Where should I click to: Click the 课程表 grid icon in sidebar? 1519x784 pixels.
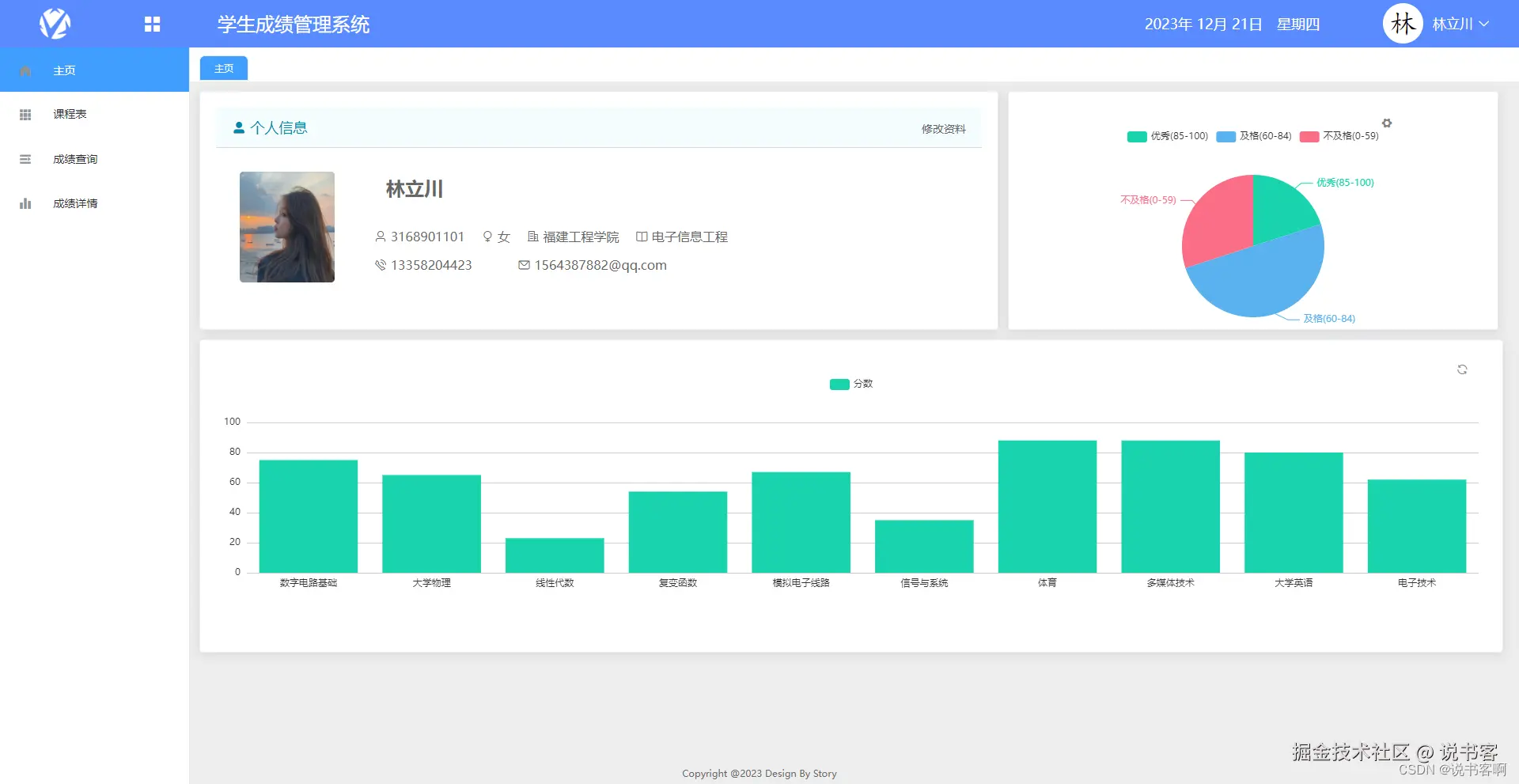(x=25, y=115)
